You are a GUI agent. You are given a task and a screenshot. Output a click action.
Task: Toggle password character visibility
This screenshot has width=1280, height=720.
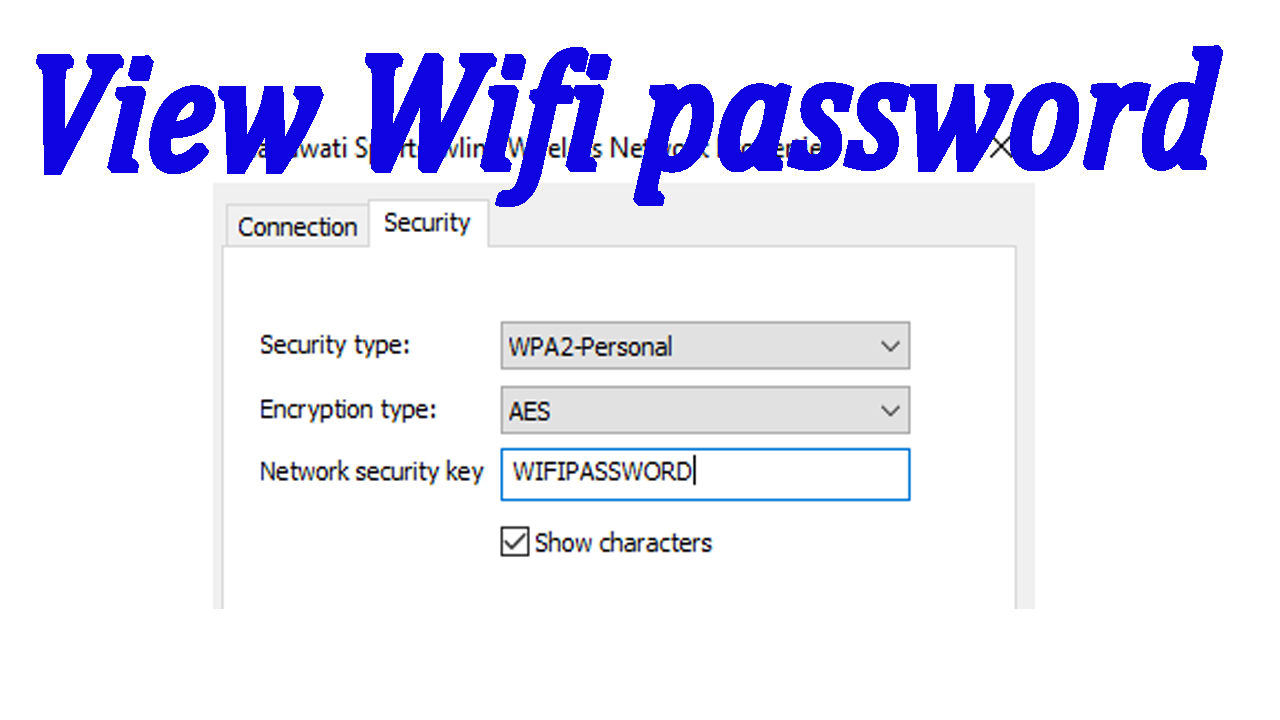point(514,541)
